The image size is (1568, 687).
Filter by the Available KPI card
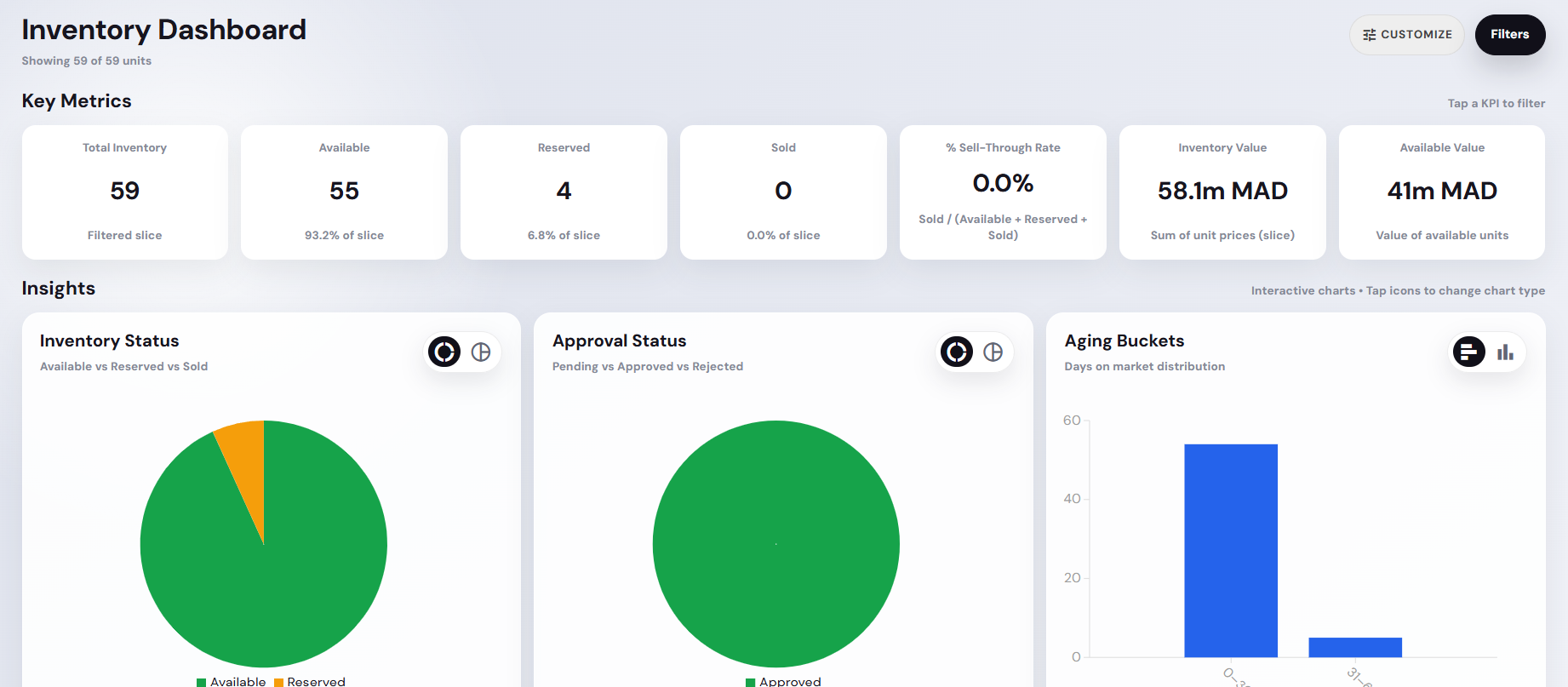pos(344,192)
